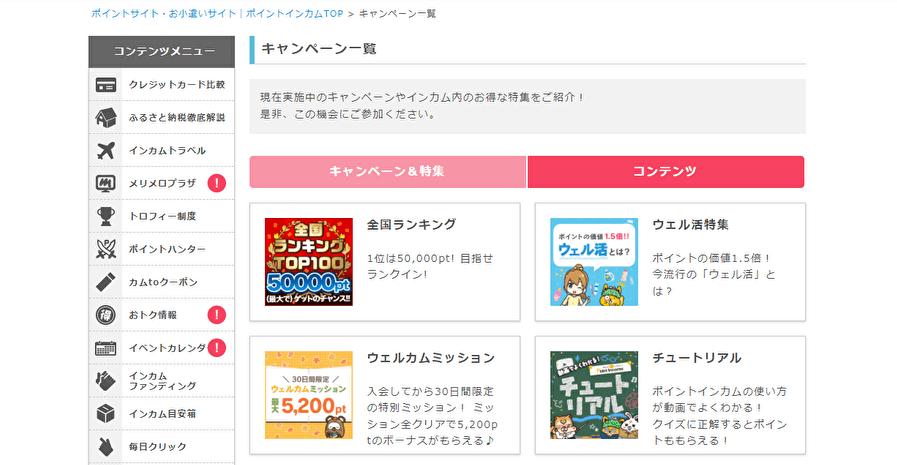
Task: Switch to the コンテンツ tab
Action: (665, 172)
